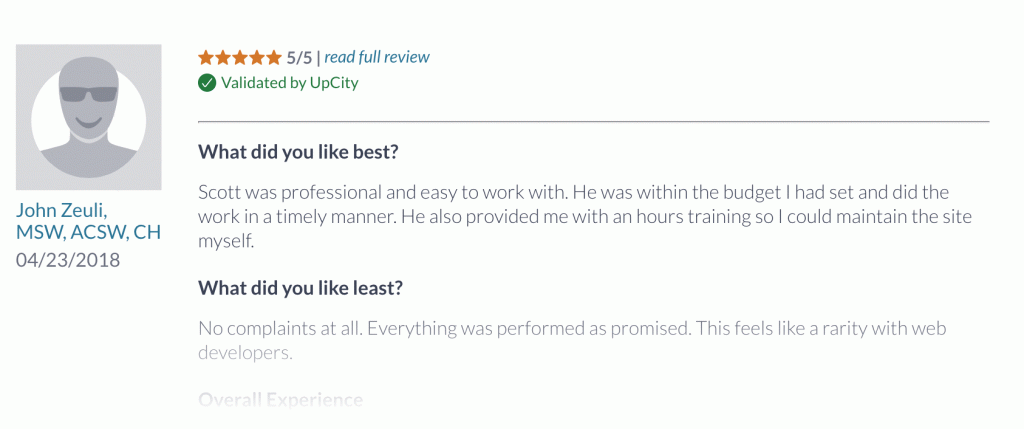The width and height of the screenshot is (1024, 429).
Task: Click the review date 04/23/2018
Action: tap(68, 261)
